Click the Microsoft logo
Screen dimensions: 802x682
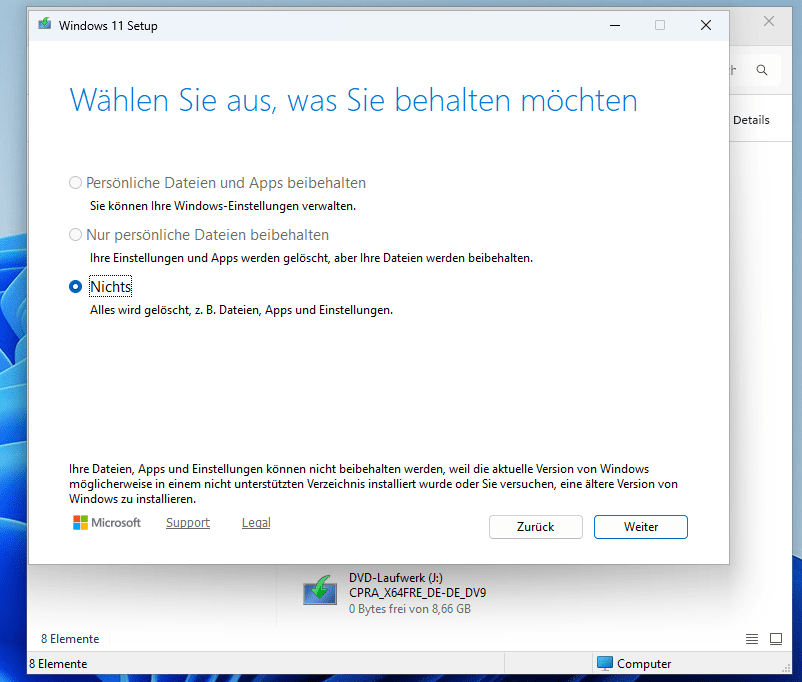[x=106, y=522]
